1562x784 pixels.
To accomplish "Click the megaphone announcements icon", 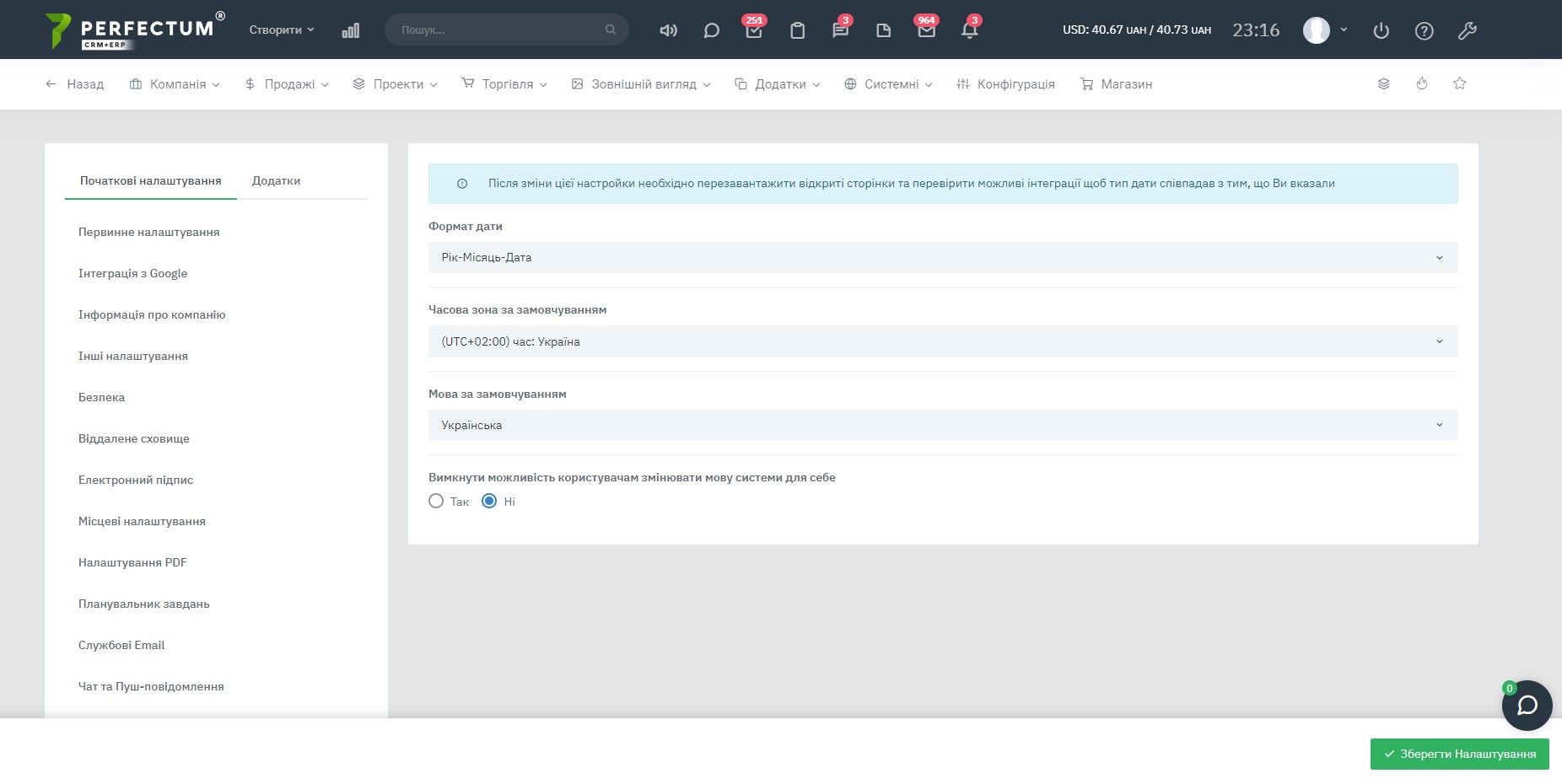I will point(668,30).
